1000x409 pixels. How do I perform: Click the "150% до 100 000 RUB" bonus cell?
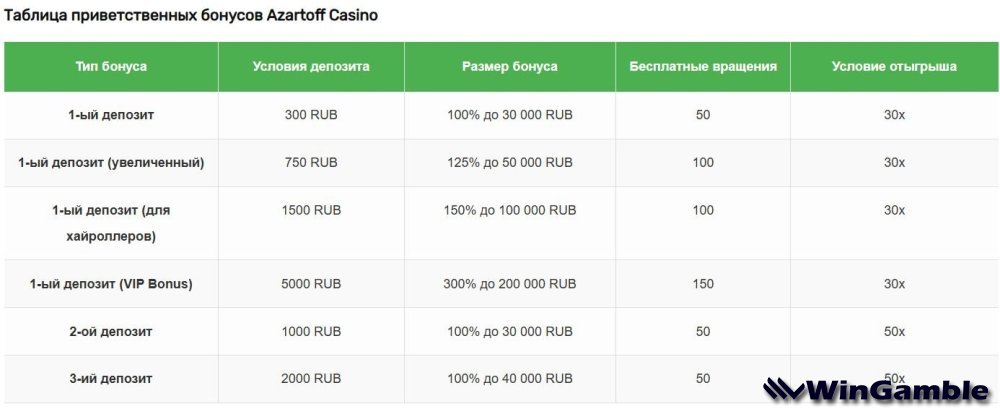pos(510,210)
